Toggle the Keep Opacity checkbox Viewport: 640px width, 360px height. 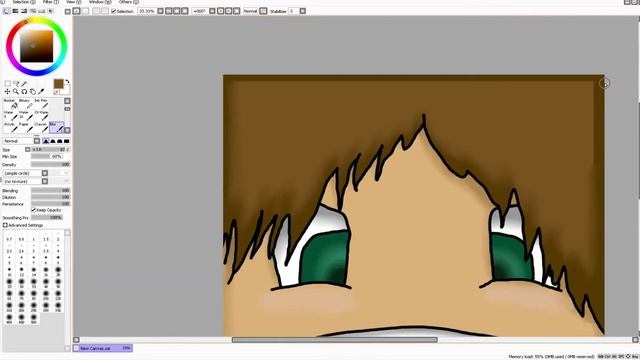coord(34,210)
